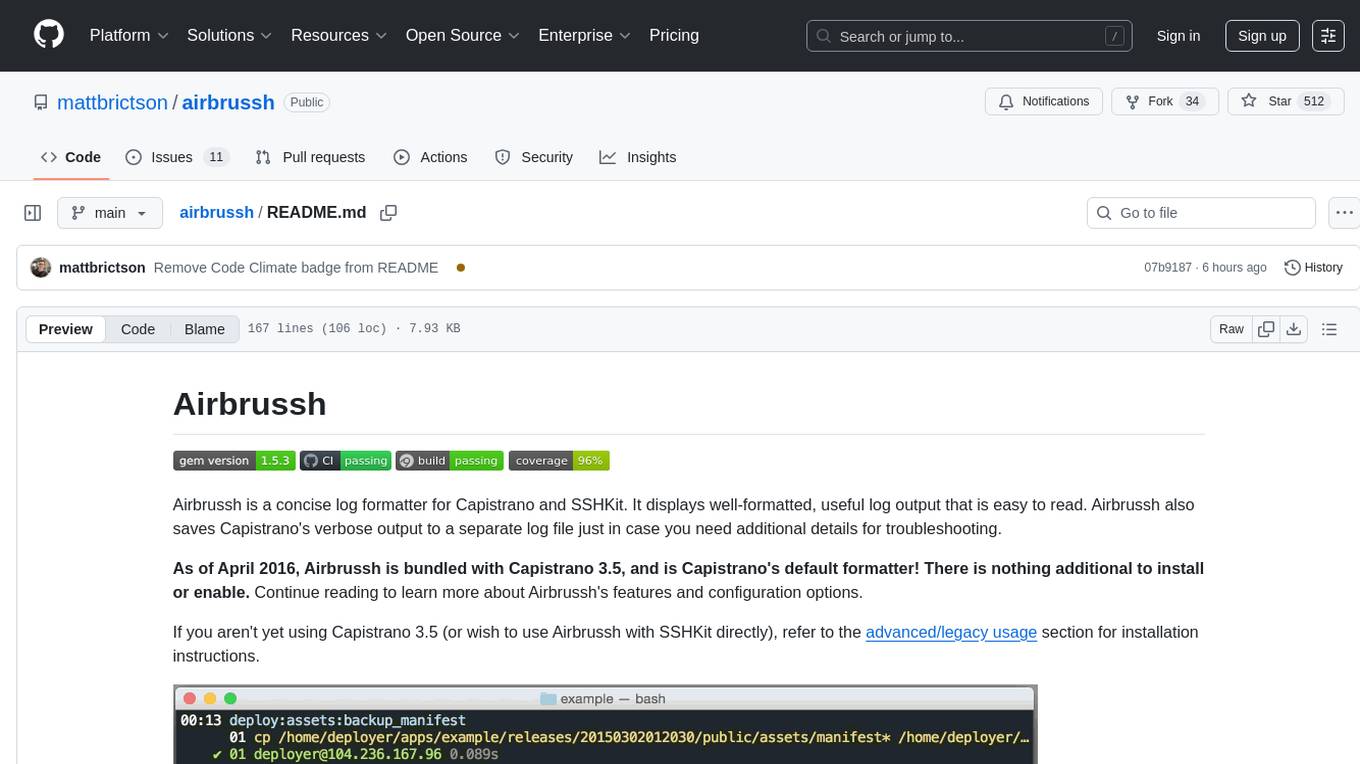Open the more file options menu

tap(1344, 213)
